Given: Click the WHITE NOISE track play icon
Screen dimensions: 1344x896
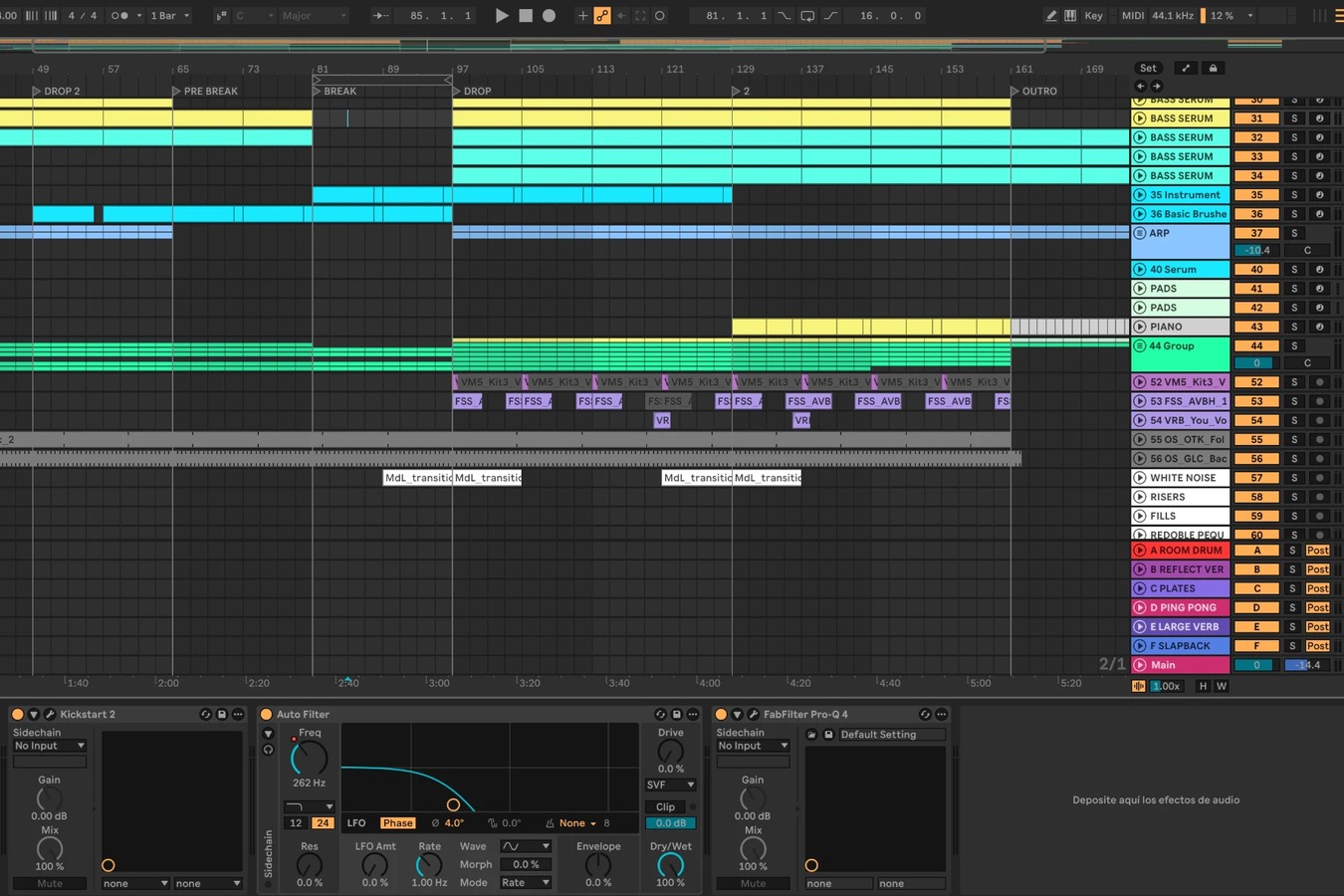Looking at the screenshot, I should (x=1140, y=478).
